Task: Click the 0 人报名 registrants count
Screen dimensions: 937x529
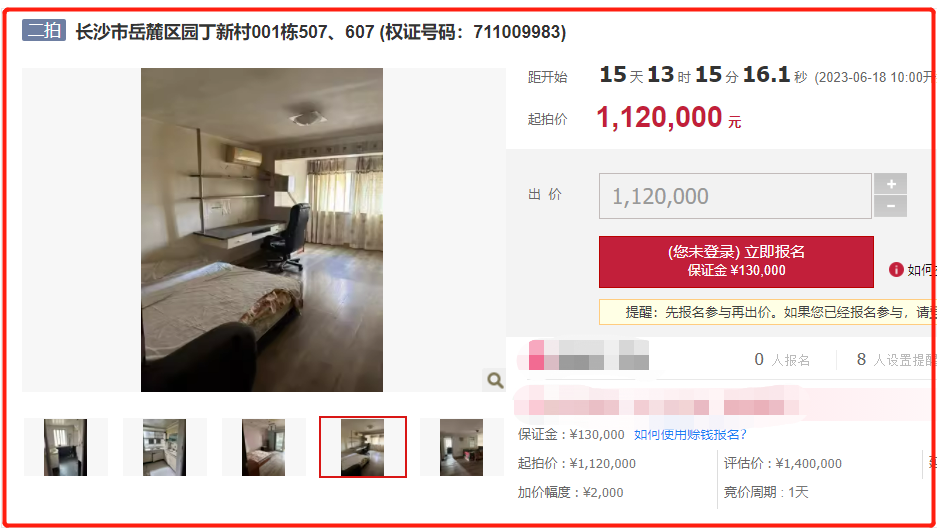Action: point(782,359)
